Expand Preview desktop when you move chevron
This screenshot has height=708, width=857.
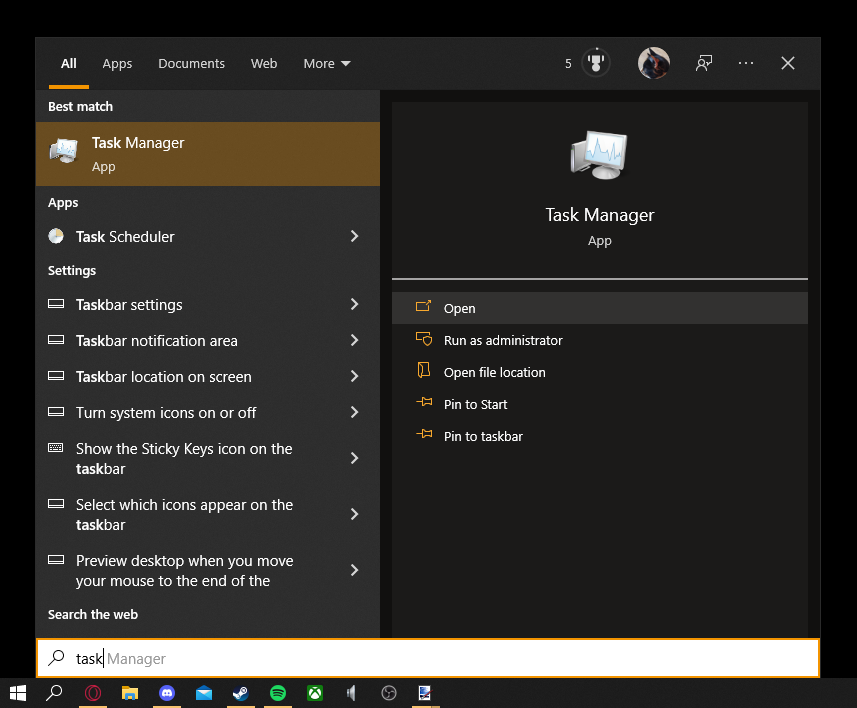[x=354, y=570]
